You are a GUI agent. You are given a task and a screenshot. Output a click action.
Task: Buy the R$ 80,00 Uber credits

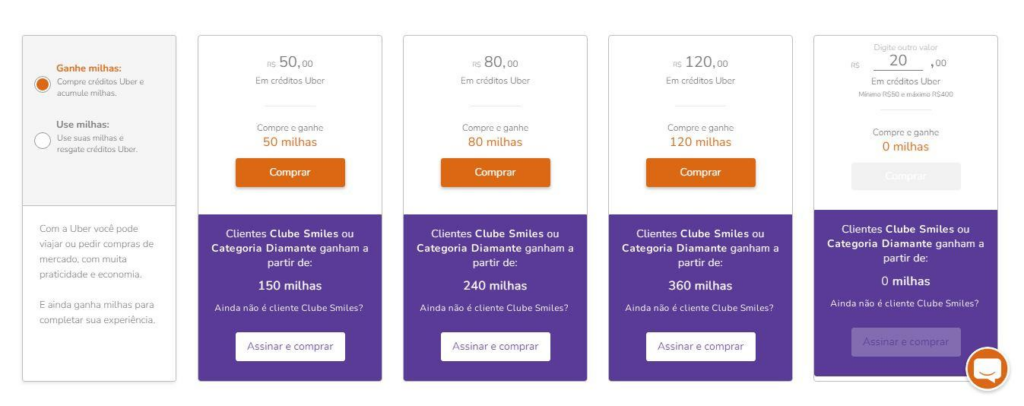pos(495,172)
